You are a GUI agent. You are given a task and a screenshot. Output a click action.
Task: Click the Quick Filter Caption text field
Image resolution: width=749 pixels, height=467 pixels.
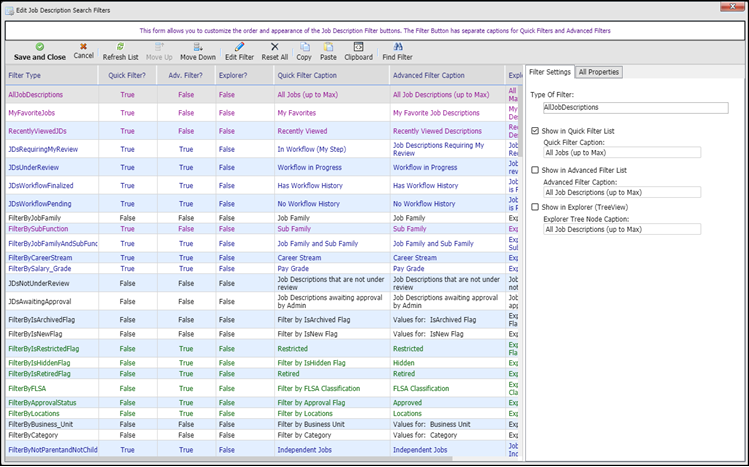(x=621, y=152)
